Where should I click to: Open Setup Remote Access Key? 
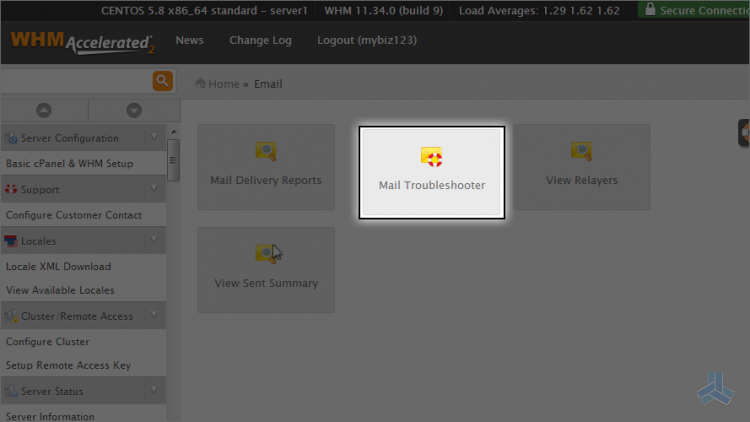(x=68, y=365)
